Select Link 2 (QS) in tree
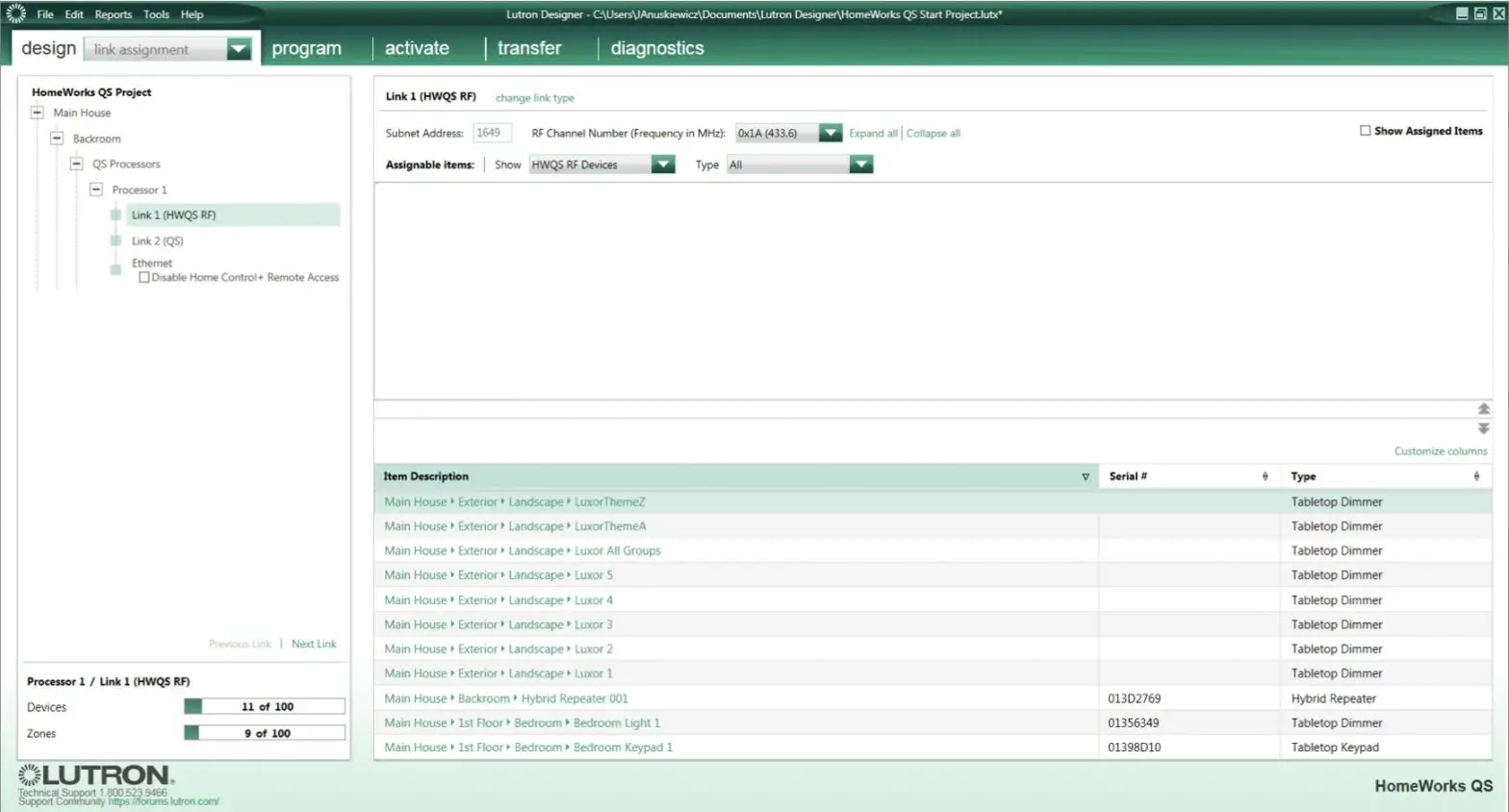Screen dimensions: 1509x812 point(157,241)
